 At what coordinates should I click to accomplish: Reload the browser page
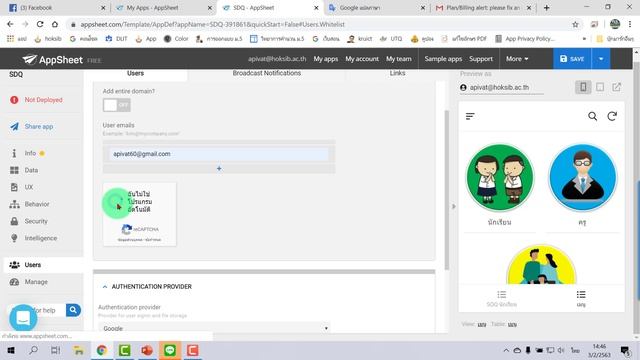click(40, 24)
